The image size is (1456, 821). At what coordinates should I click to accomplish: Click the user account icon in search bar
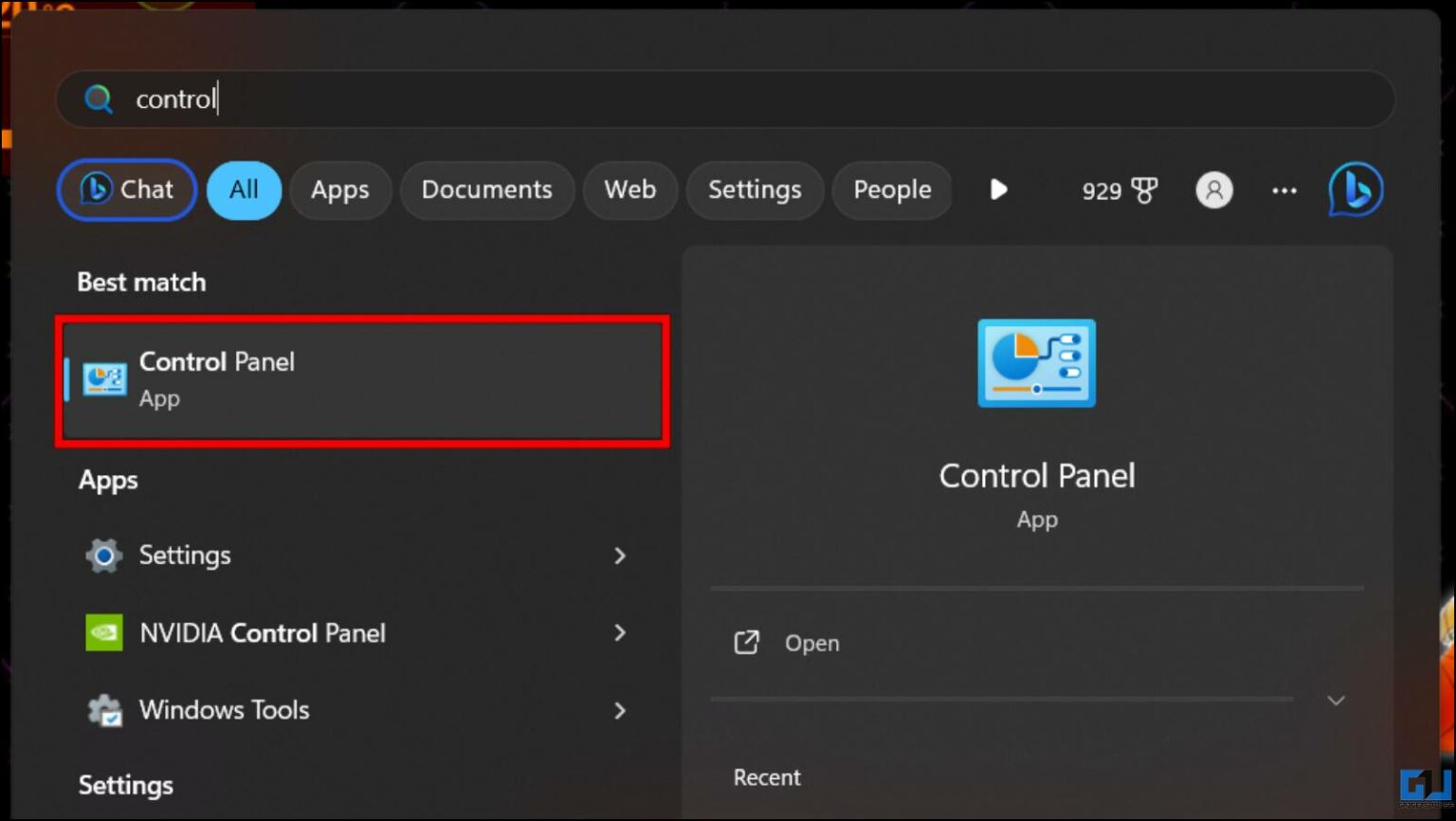point(1214,190)
